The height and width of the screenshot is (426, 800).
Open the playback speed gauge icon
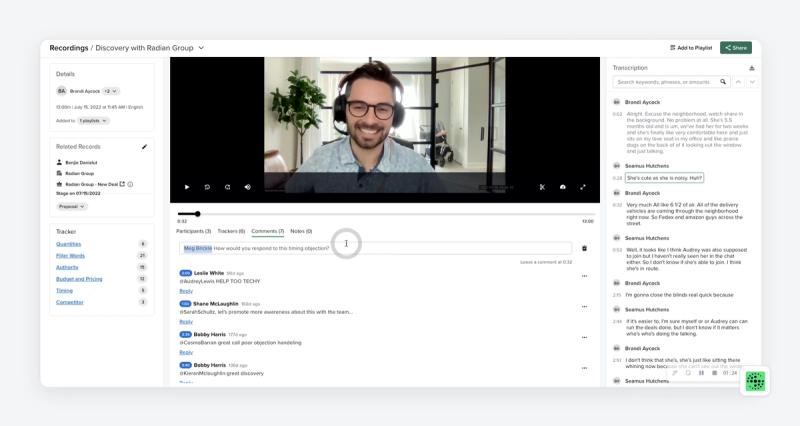(x=563, y=187)
